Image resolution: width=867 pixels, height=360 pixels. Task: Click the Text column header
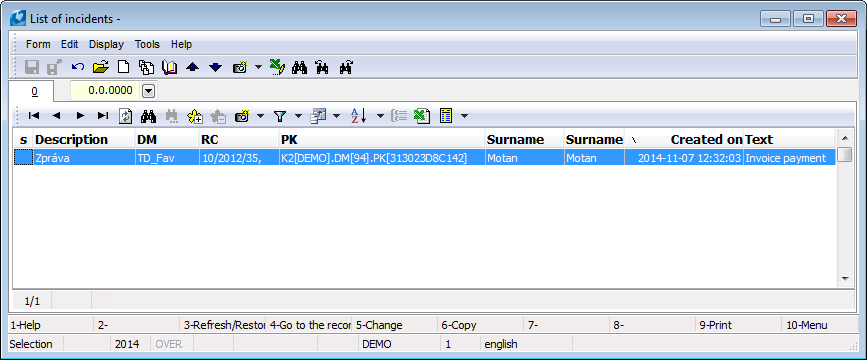point(790,139)
